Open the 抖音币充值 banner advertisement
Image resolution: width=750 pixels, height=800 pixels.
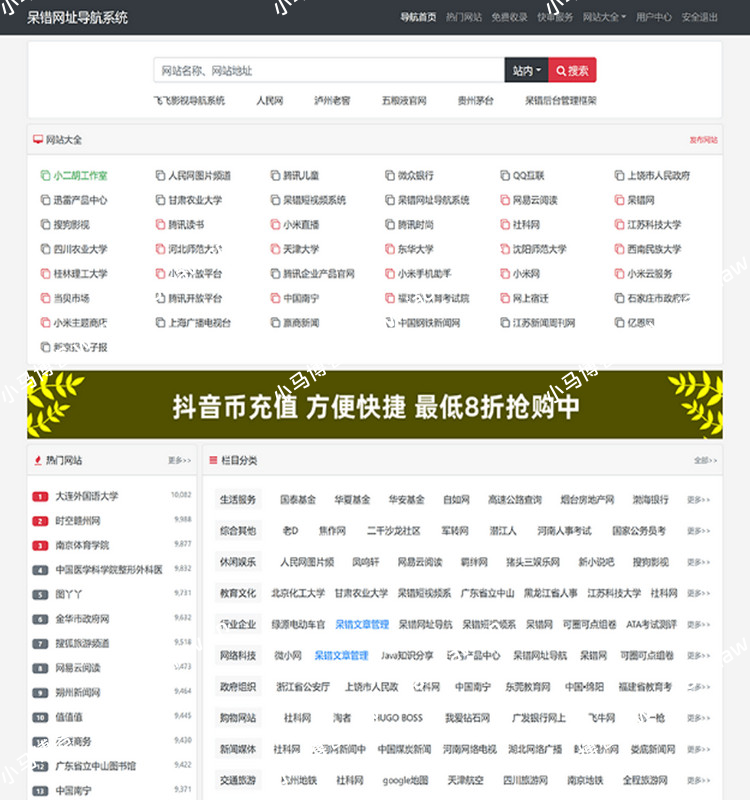tap(375, 405)
